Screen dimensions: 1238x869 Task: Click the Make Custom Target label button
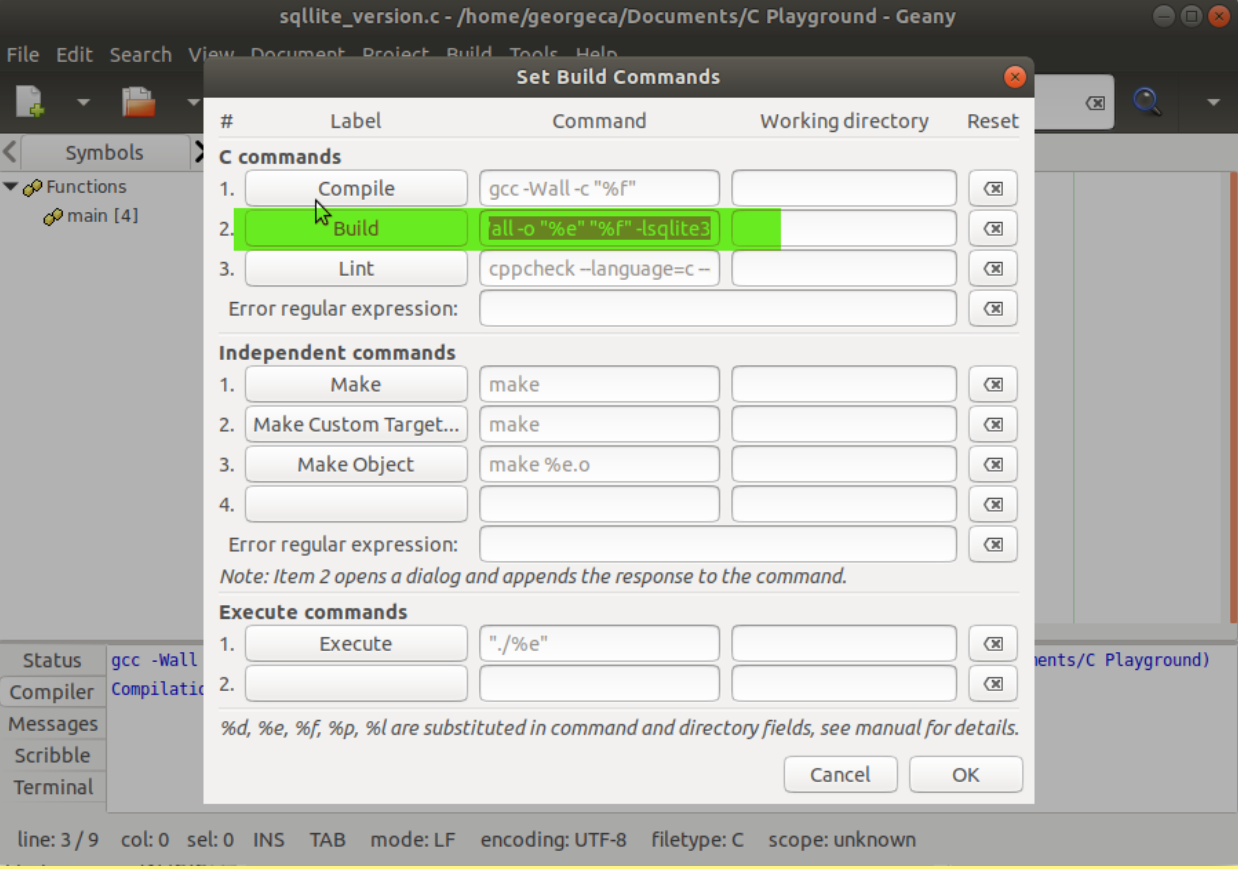click(356, 424)
